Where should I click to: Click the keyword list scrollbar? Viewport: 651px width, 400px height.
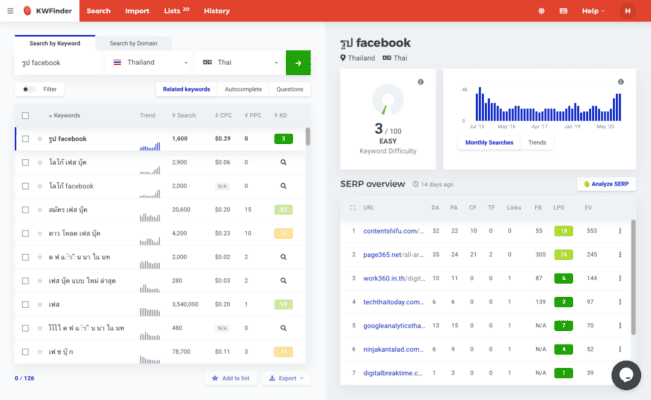tap(308, 137)
